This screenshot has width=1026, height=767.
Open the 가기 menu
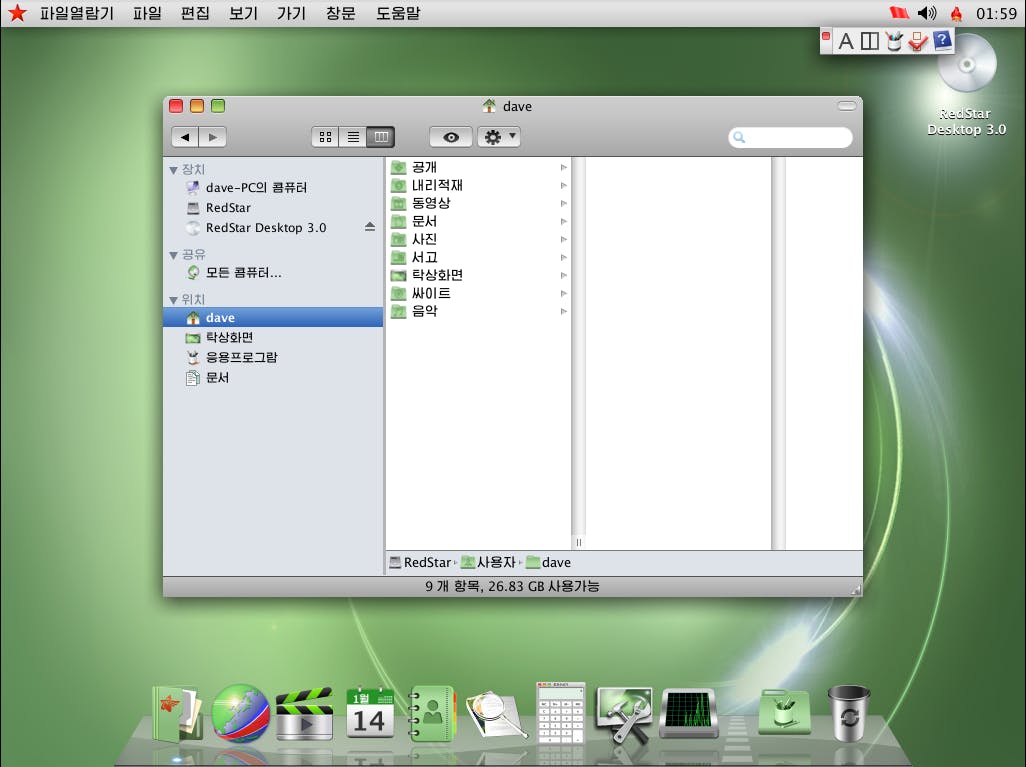tap(291, 13)
